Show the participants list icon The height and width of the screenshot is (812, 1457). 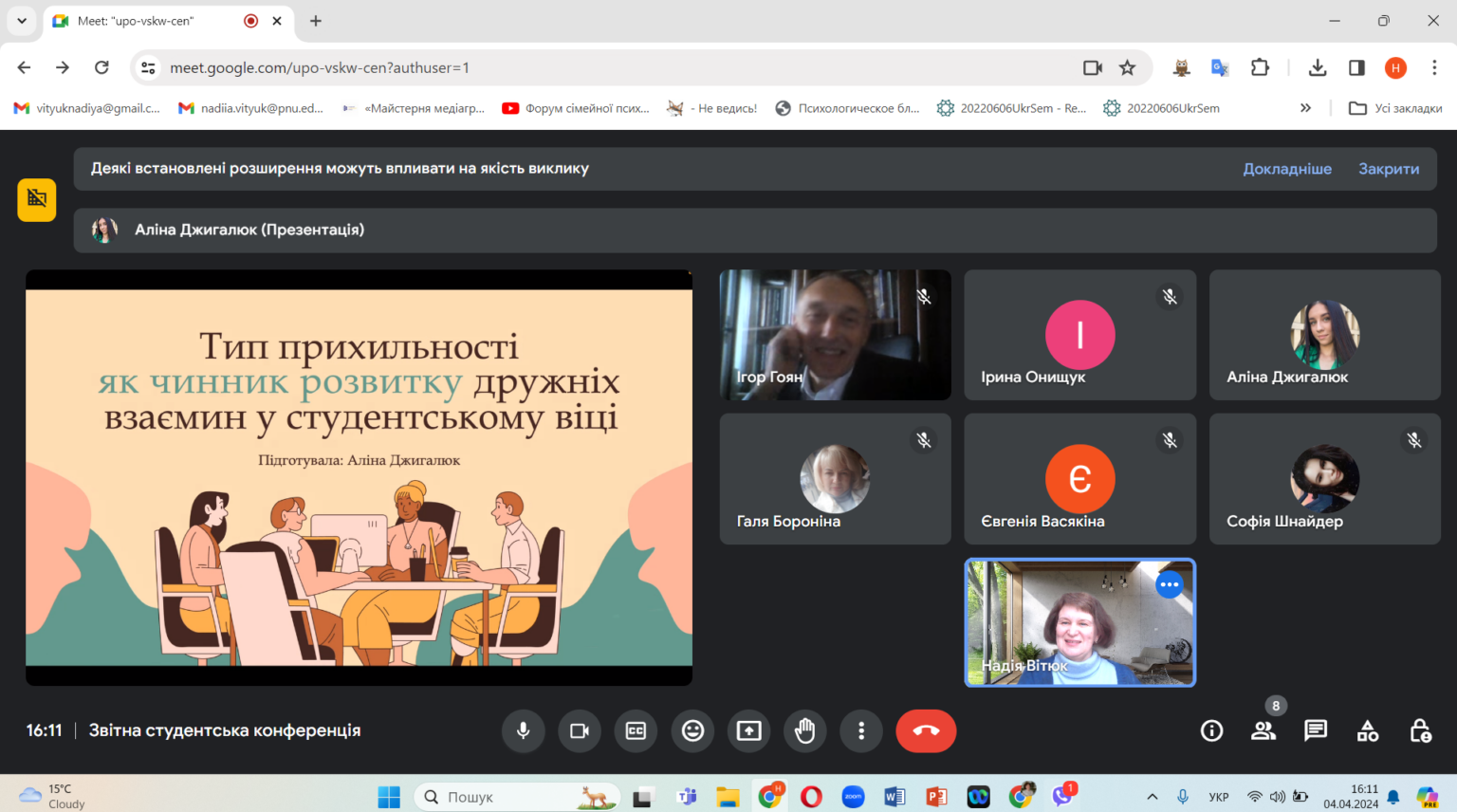(1263, 730)
